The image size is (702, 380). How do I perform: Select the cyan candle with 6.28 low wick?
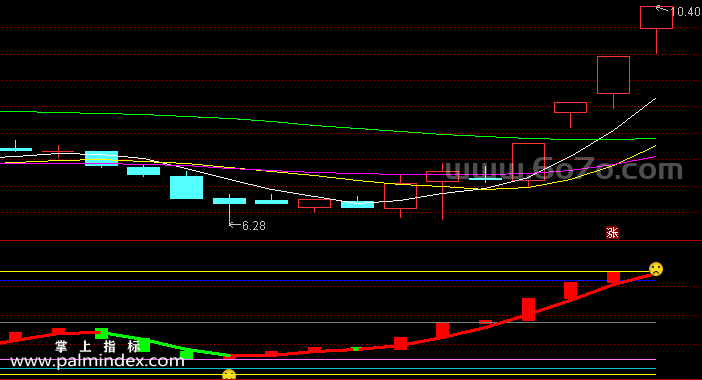[x=229, y=201]
